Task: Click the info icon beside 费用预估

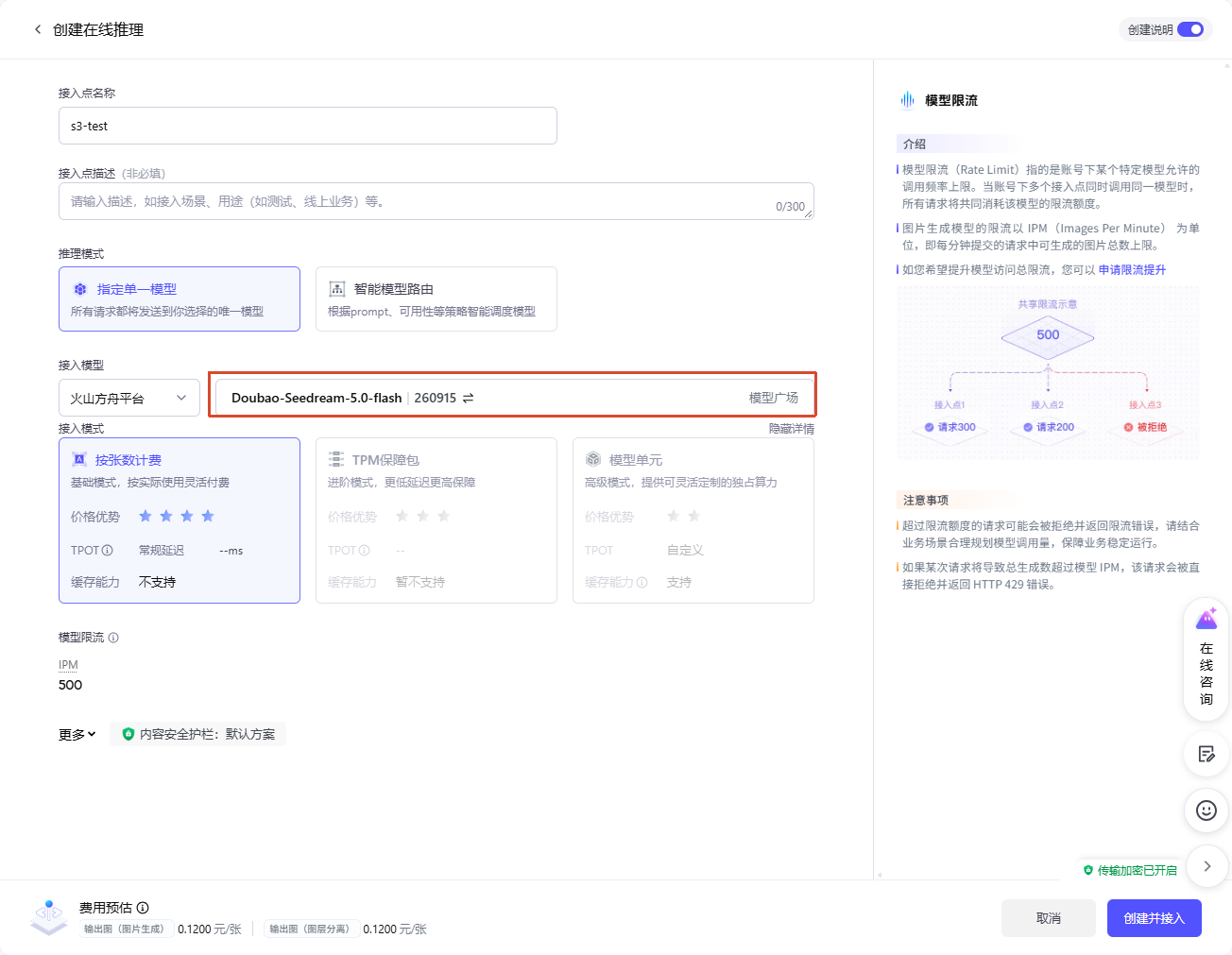Action: point(143,908)
